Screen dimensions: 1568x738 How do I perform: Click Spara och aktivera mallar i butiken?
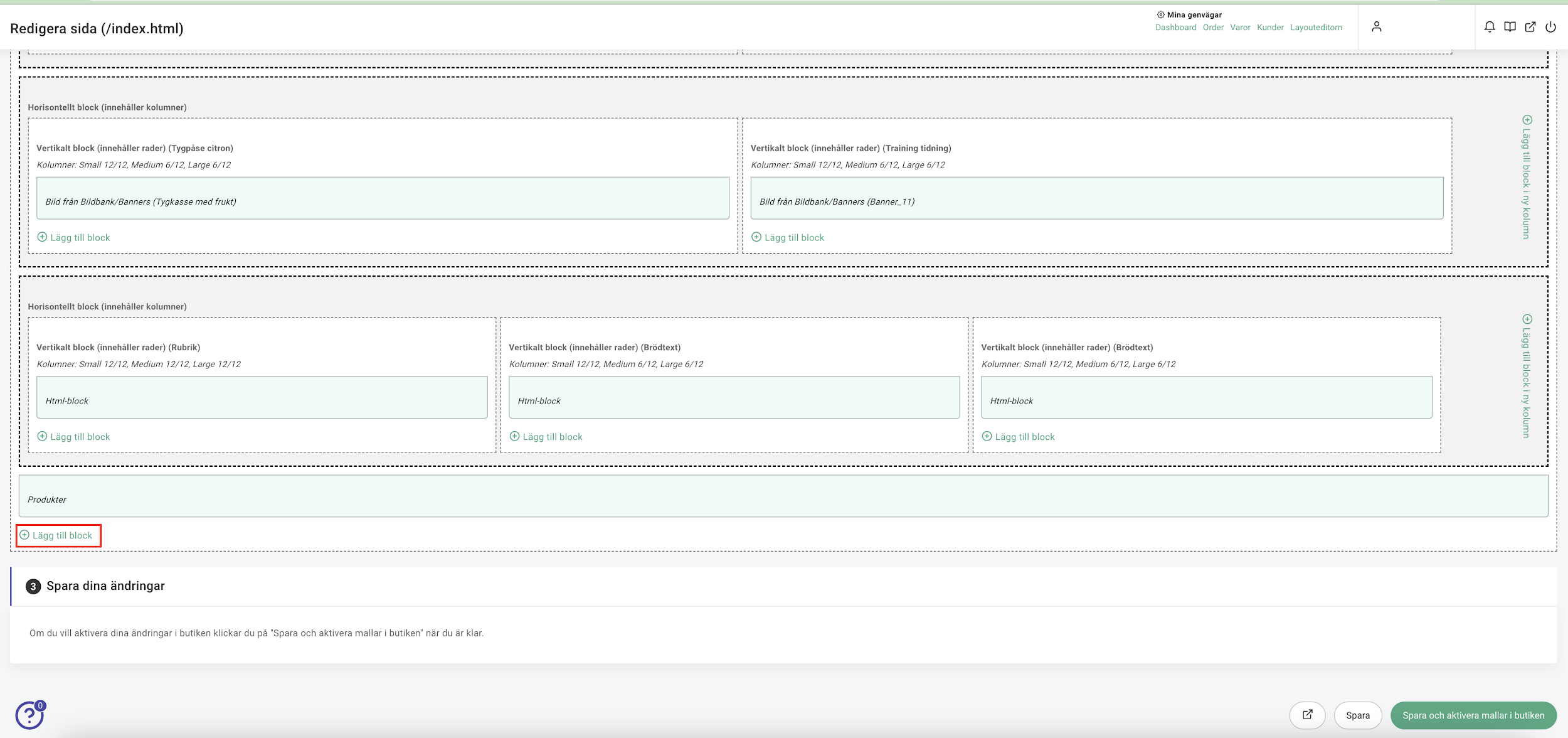pyautogui.click(x=1473, y=715)
